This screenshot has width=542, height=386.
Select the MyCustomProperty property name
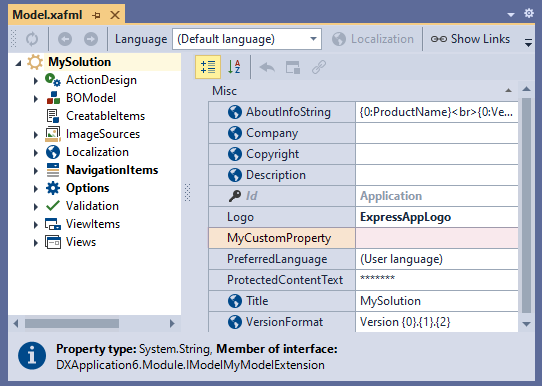coord(279,238)
